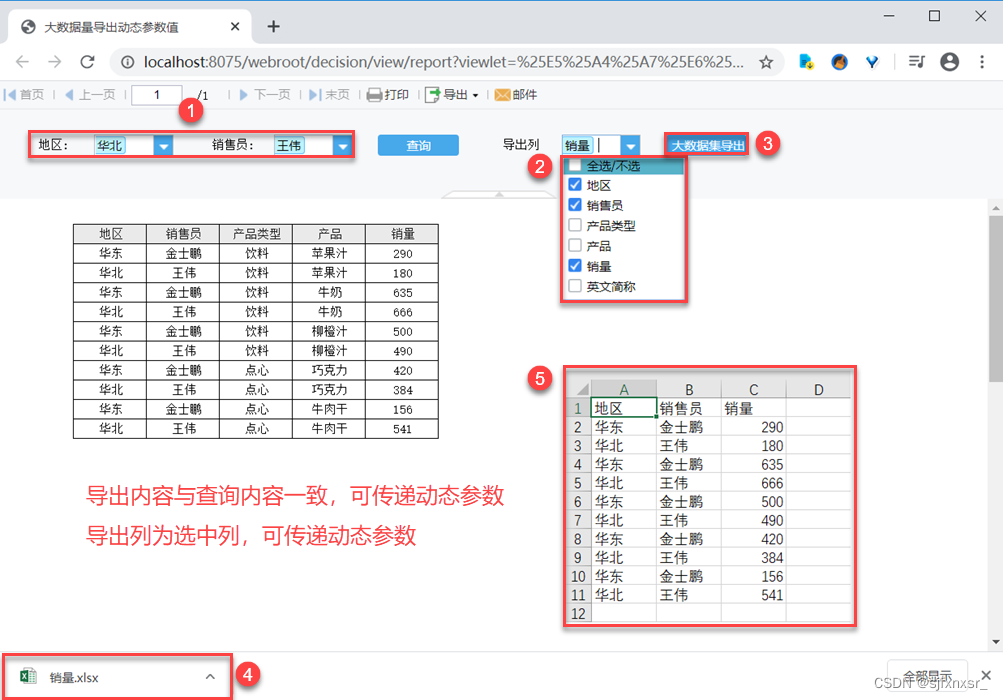This screenshot has height=700, width=1003.
Task: Expand the 销量.xlsx download options chevron
Action: tap(210, 676)
